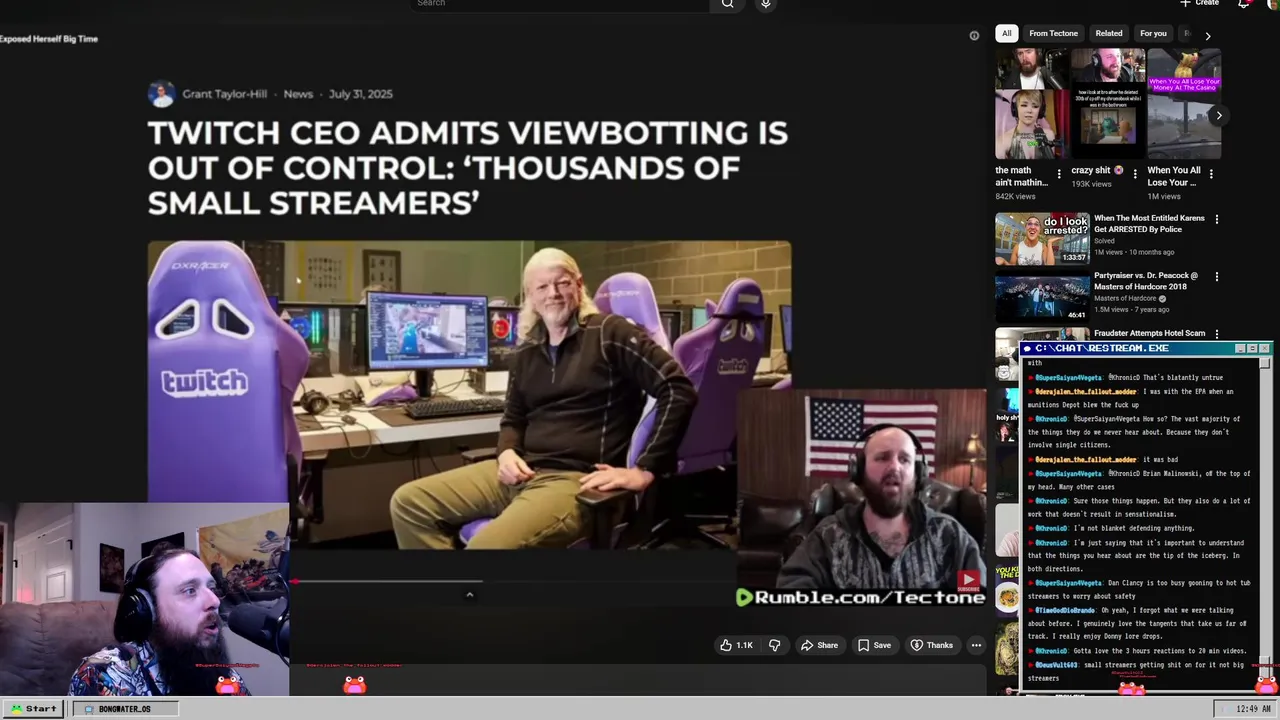
Task: Click the Share button
Action: pos(819,645)
